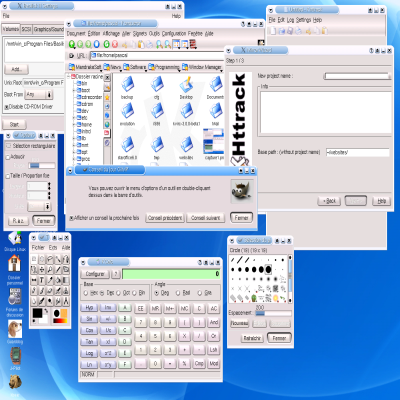Viewport: 400px width, 400px height.
Task: Click the red Stop button in Konqueror toolbar
Action: [115, 44]
